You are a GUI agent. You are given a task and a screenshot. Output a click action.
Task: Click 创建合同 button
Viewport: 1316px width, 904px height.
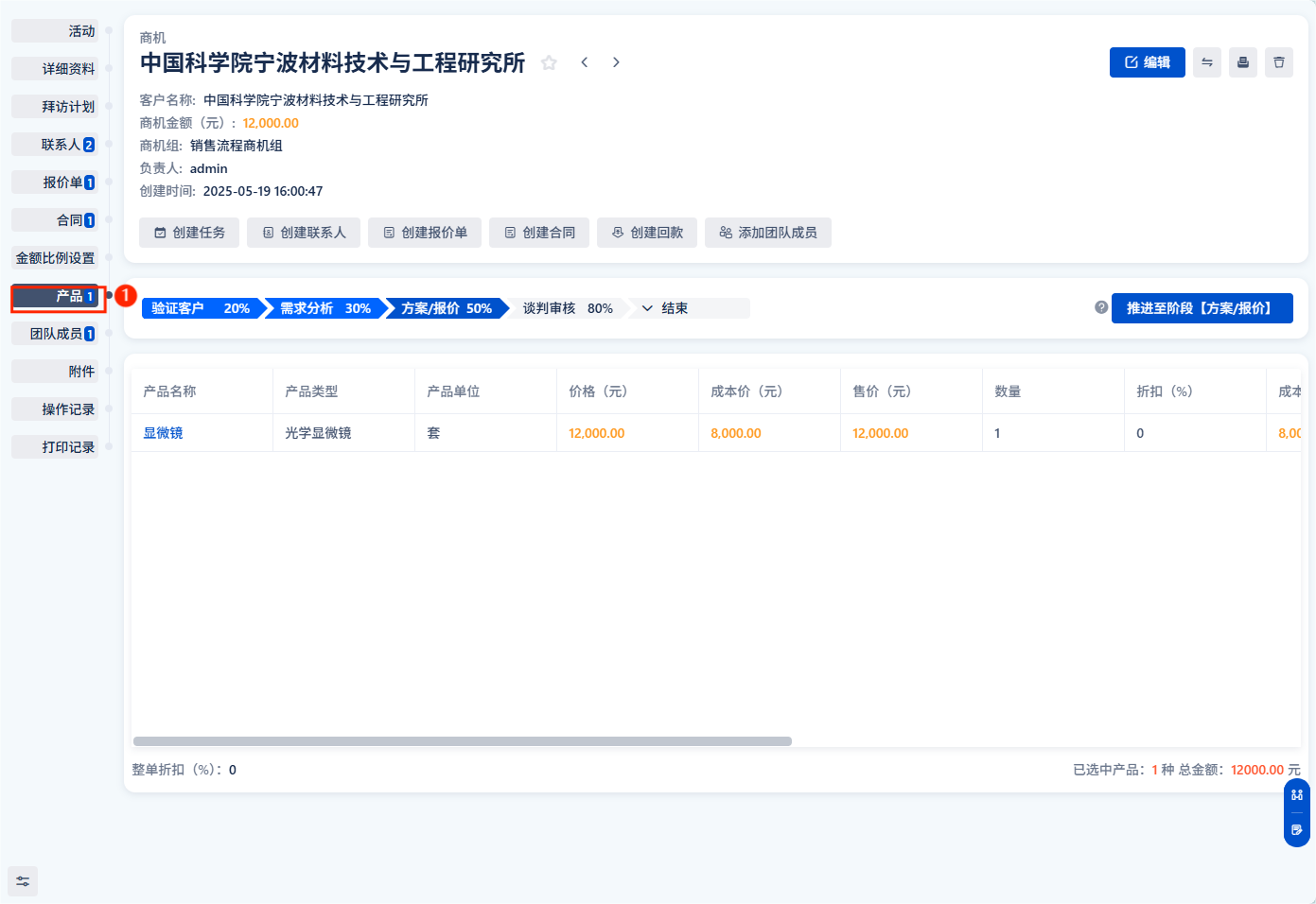click(x=539, y=233)
